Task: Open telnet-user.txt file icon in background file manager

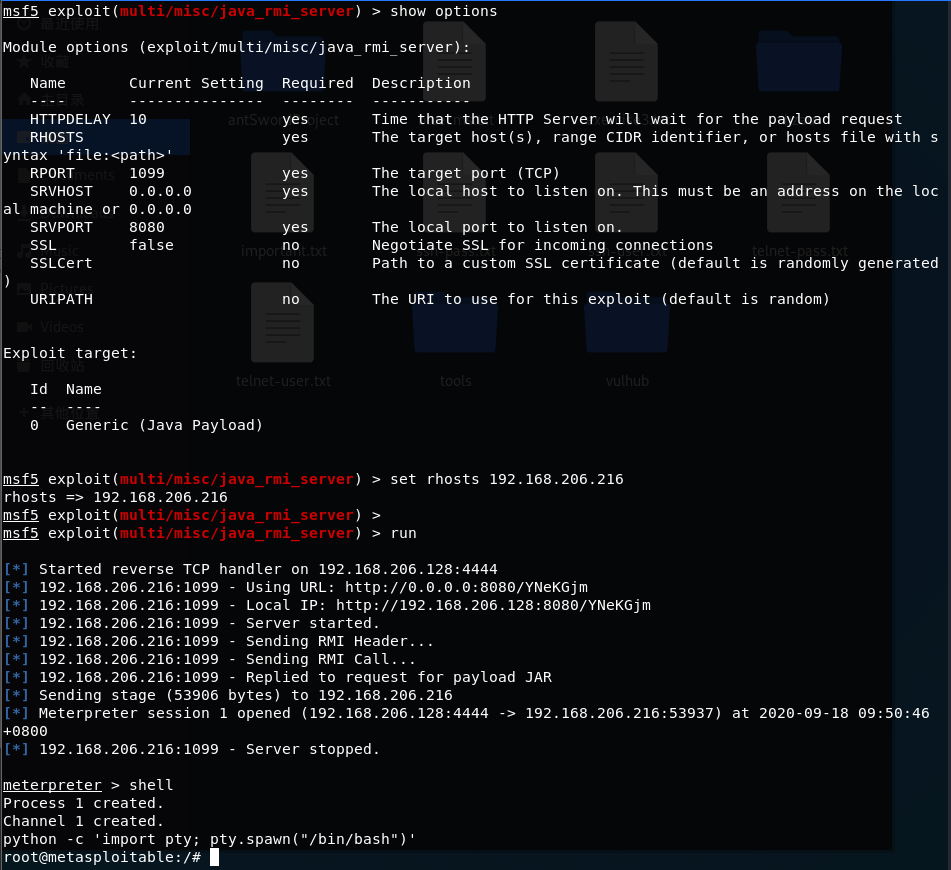Action: (282, 322)
